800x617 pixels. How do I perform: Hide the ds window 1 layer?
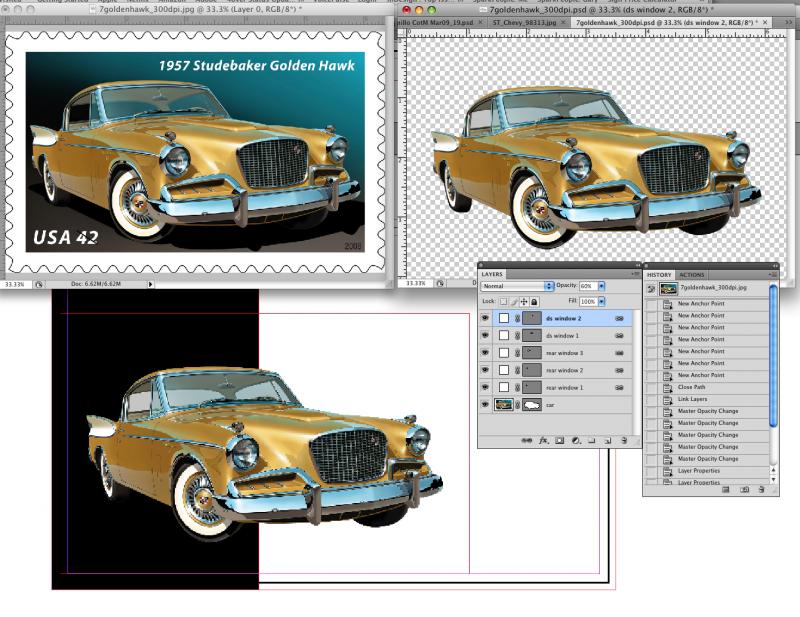pyautogui.click(x=485, y=336)
